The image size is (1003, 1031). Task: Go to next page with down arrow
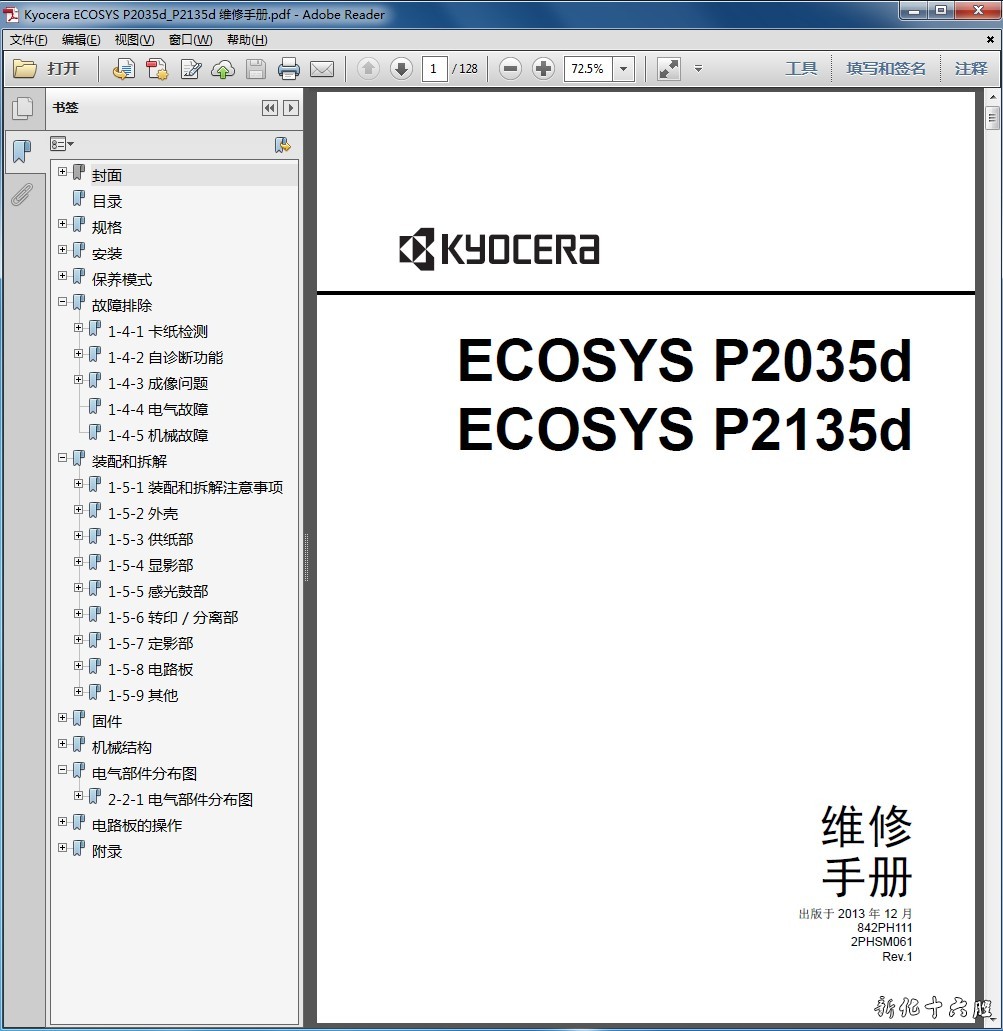click(401, 69)
